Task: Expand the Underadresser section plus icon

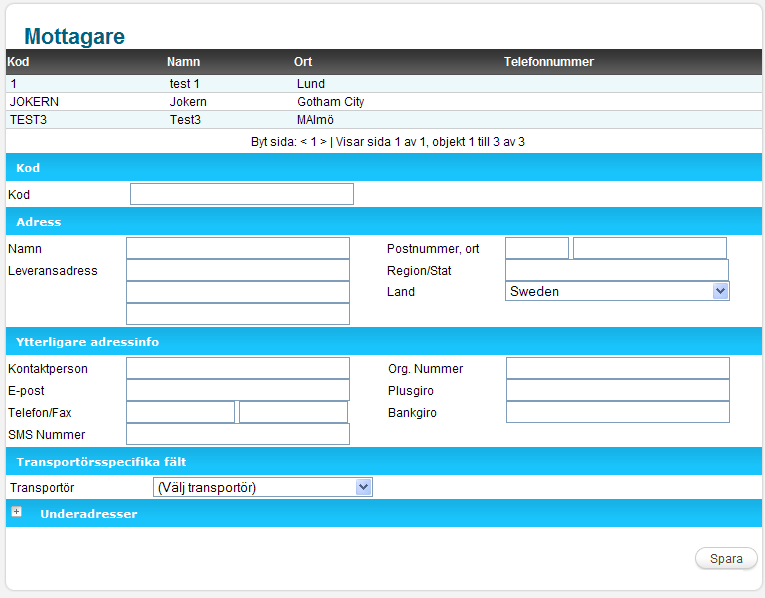Action: click(17, 512)
